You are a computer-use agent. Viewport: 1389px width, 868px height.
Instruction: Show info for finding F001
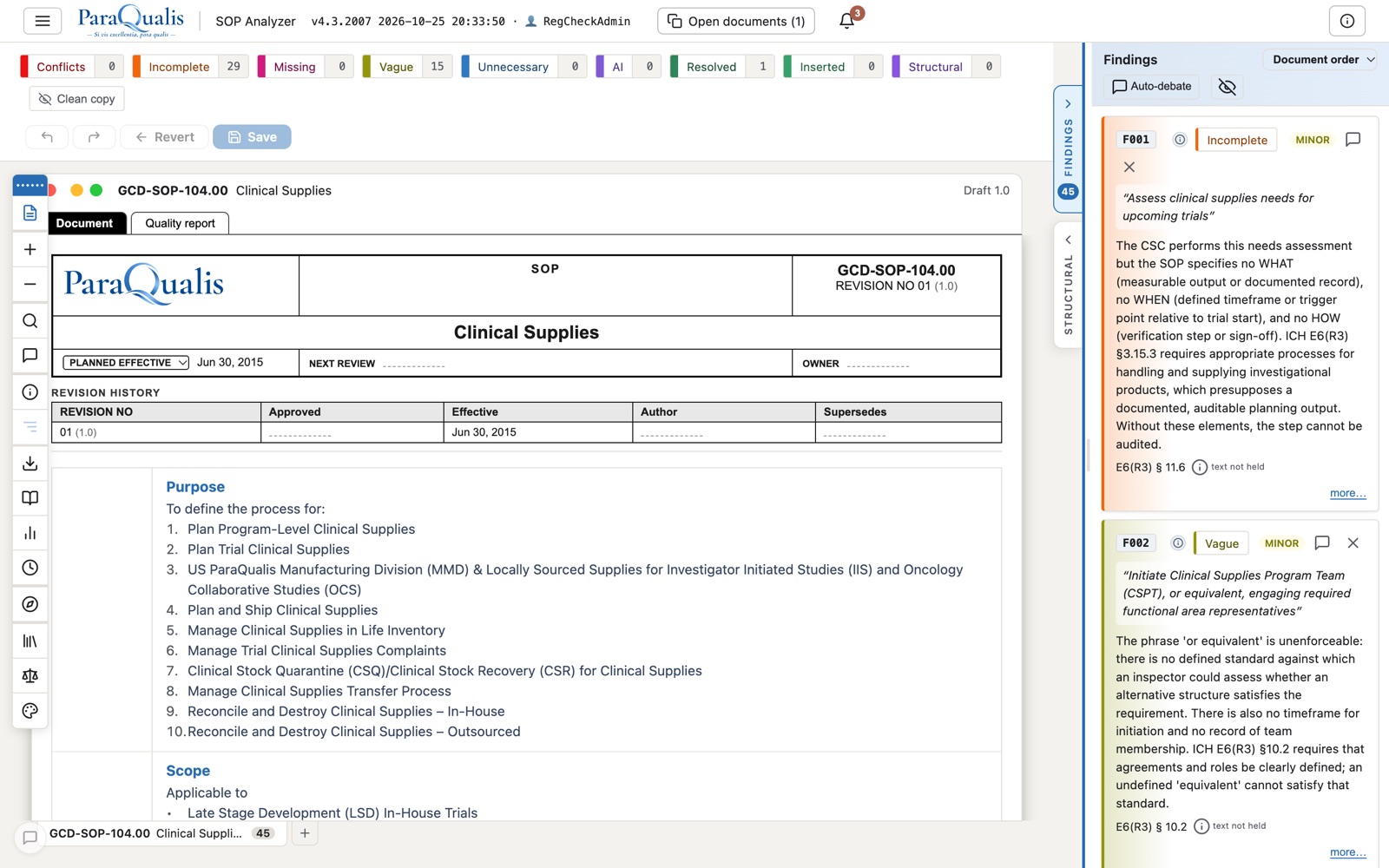tap(1180, 140)
